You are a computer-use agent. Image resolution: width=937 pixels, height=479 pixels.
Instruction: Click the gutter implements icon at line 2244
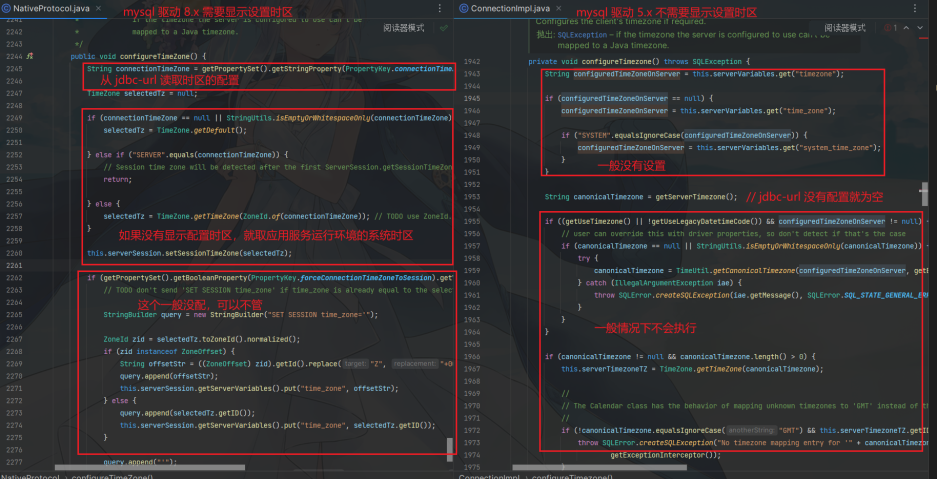point(29,56)
